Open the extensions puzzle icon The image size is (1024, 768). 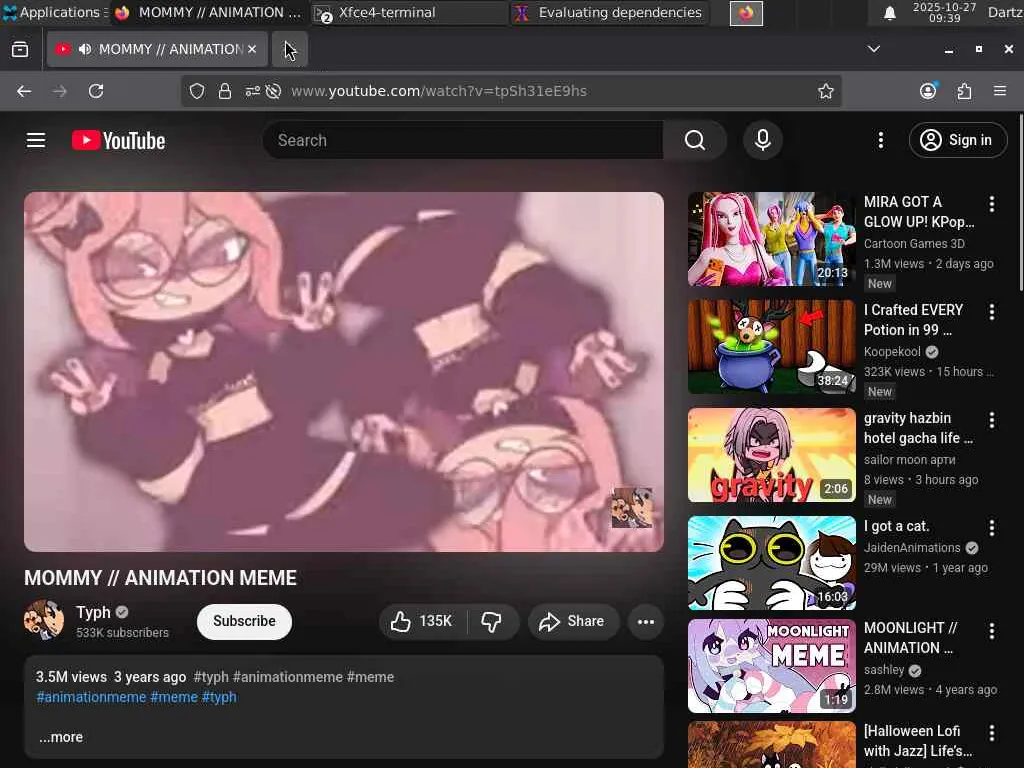coord(965,91)
